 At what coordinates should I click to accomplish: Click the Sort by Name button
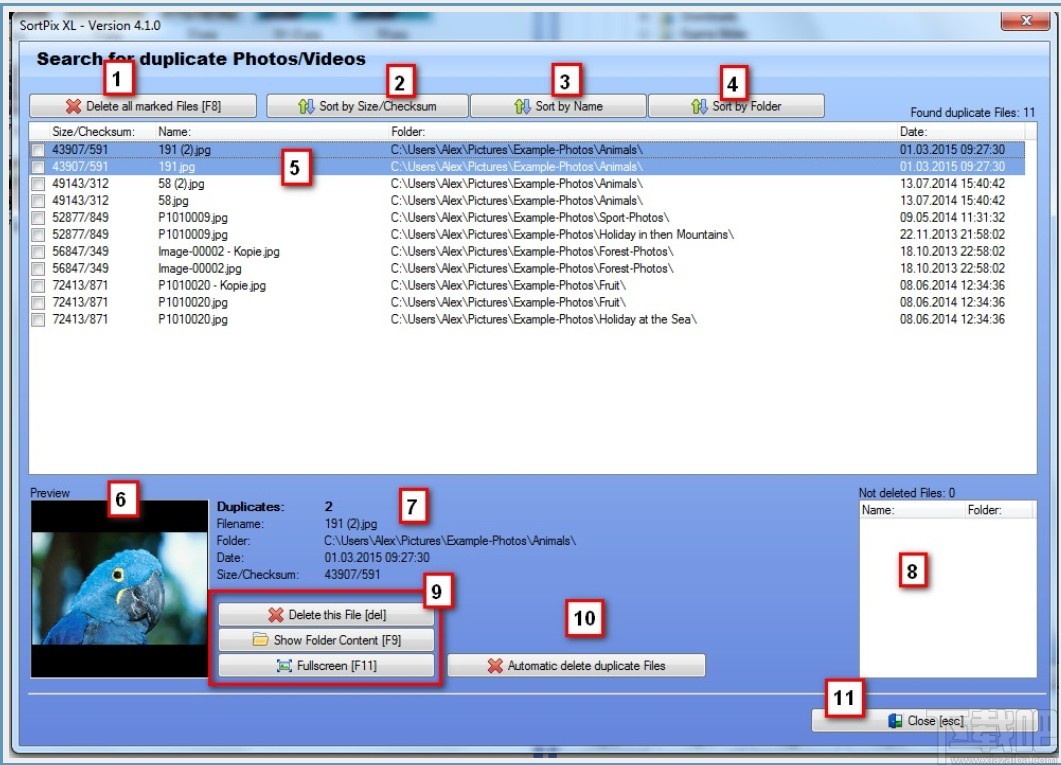click(558, 106)
